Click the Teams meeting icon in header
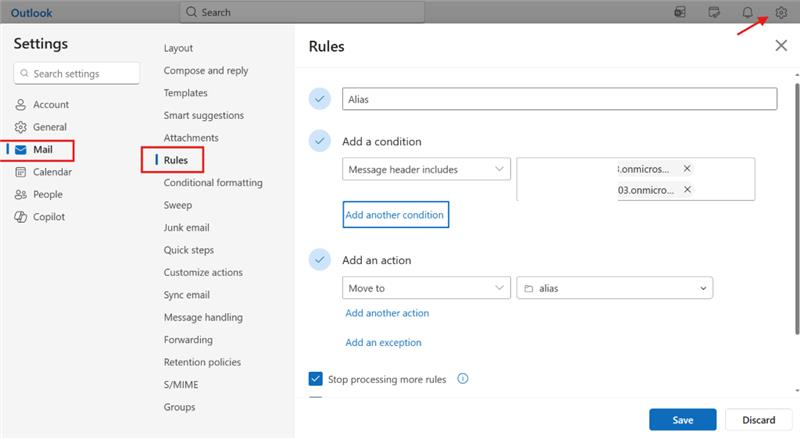This screenshot has height=438, width=800. [680, 12]
